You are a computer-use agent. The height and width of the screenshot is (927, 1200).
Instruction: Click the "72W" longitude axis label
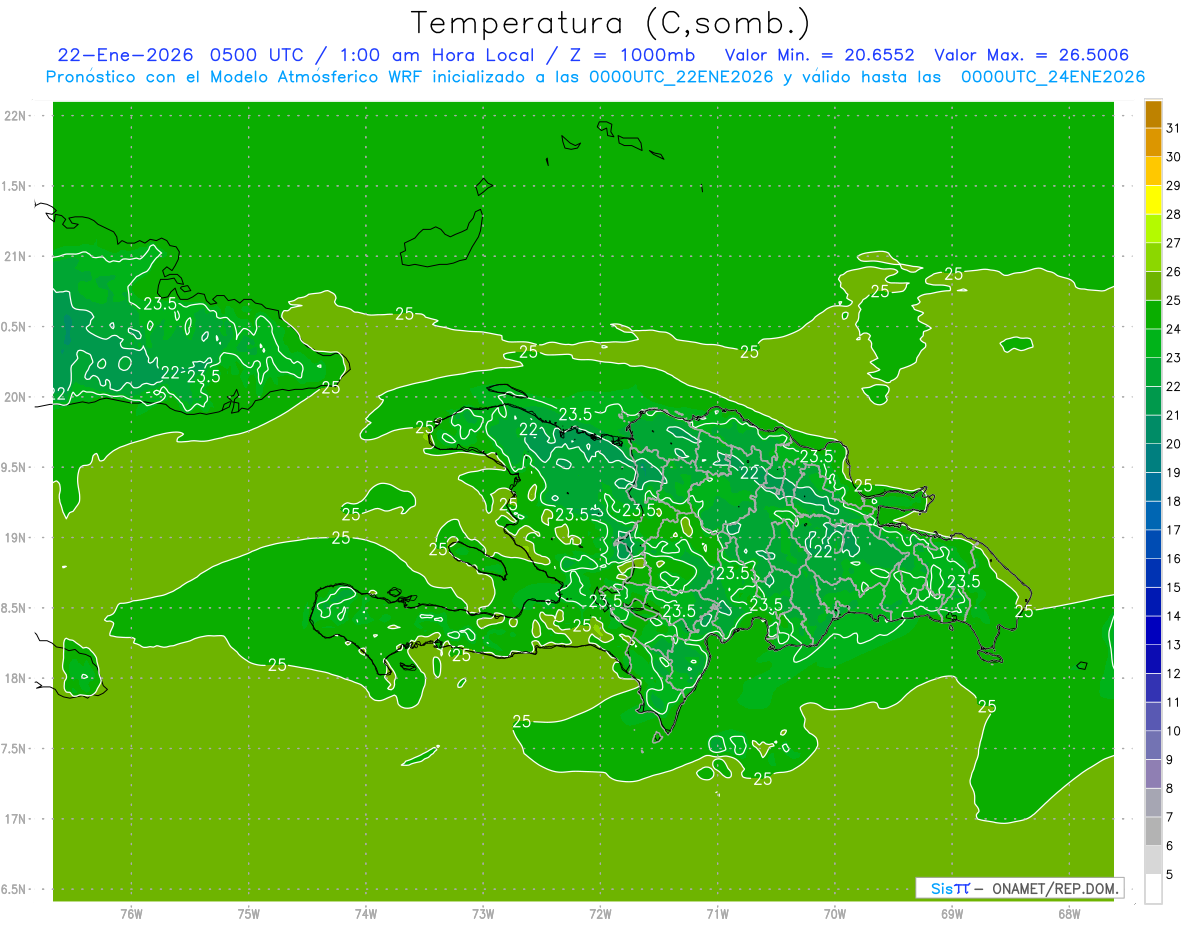[x=600, y=913]
